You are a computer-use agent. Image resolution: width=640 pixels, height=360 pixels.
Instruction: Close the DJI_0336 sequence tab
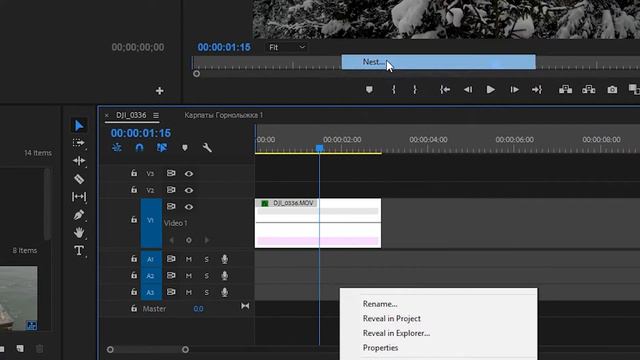[107, 116]
